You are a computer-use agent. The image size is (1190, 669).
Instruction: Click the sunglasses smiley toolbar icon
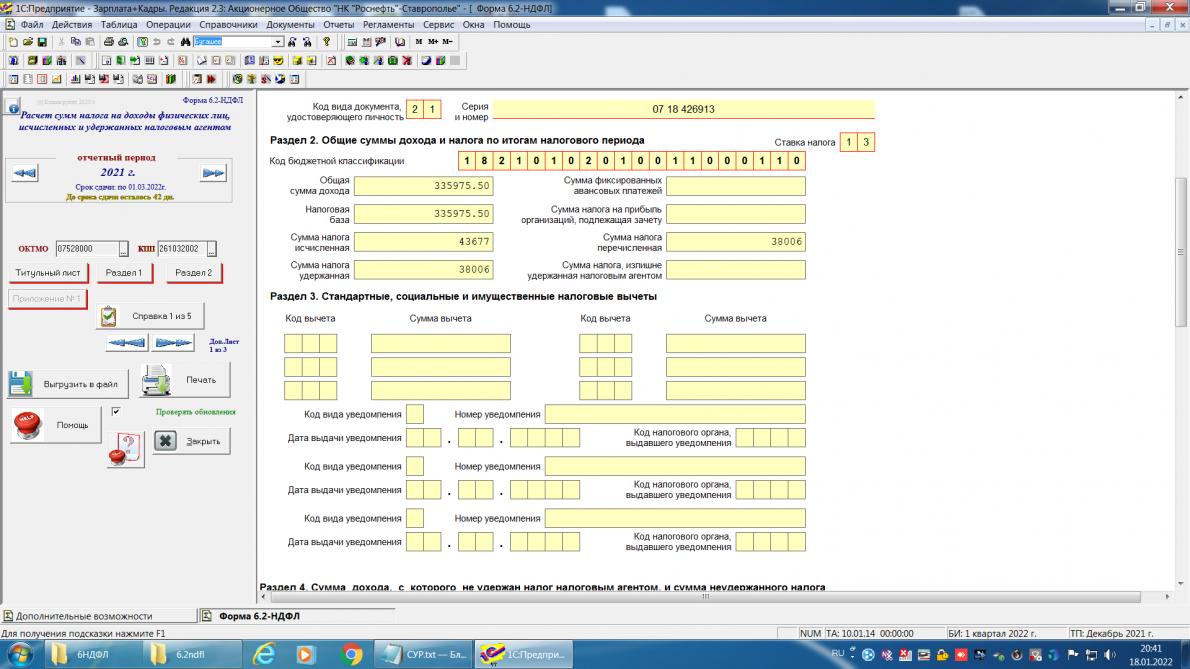[x=279, y=60]
